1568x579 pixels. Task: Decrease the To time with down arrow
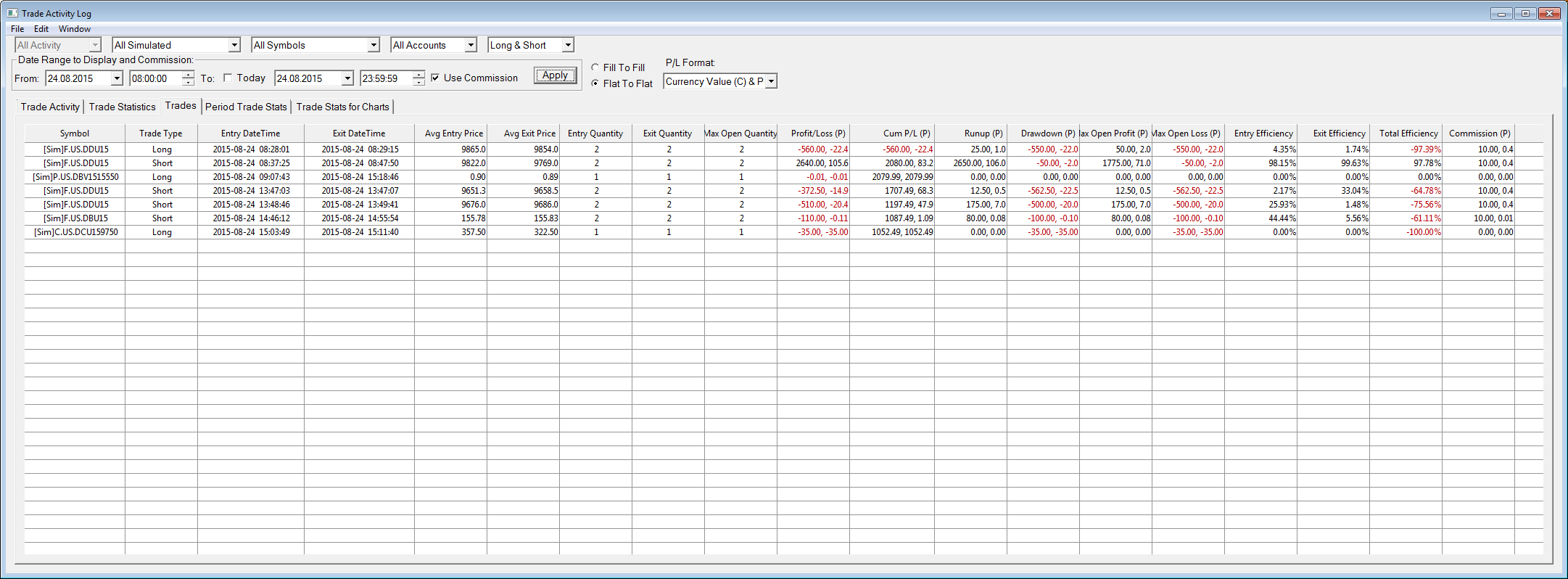(418, 82)
